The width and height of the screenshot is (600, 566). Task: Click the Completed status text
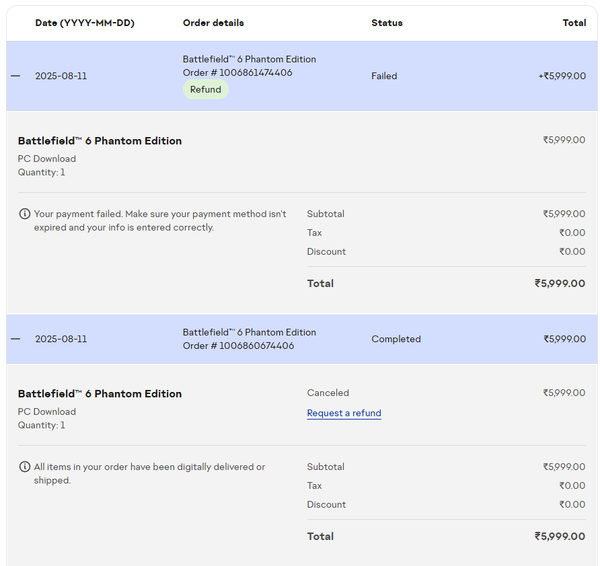point(396,339)
